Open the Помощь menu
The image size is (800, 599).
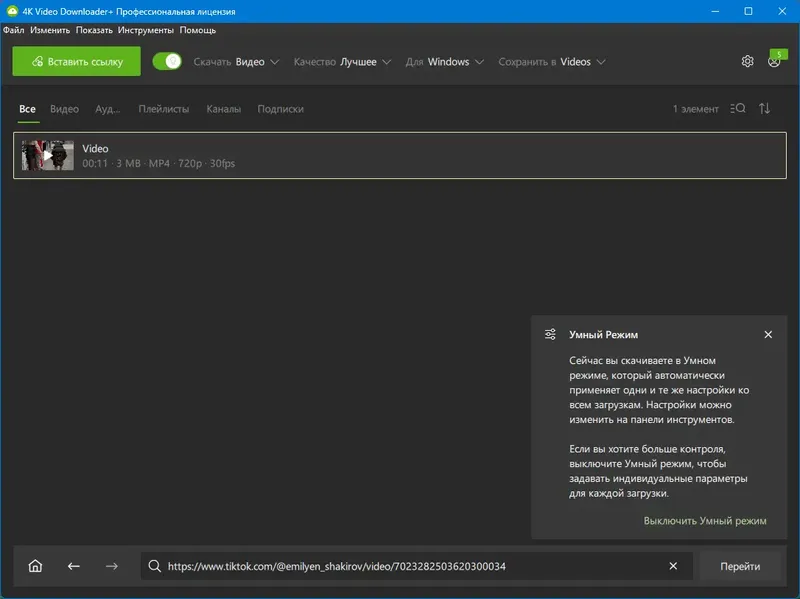197,30
